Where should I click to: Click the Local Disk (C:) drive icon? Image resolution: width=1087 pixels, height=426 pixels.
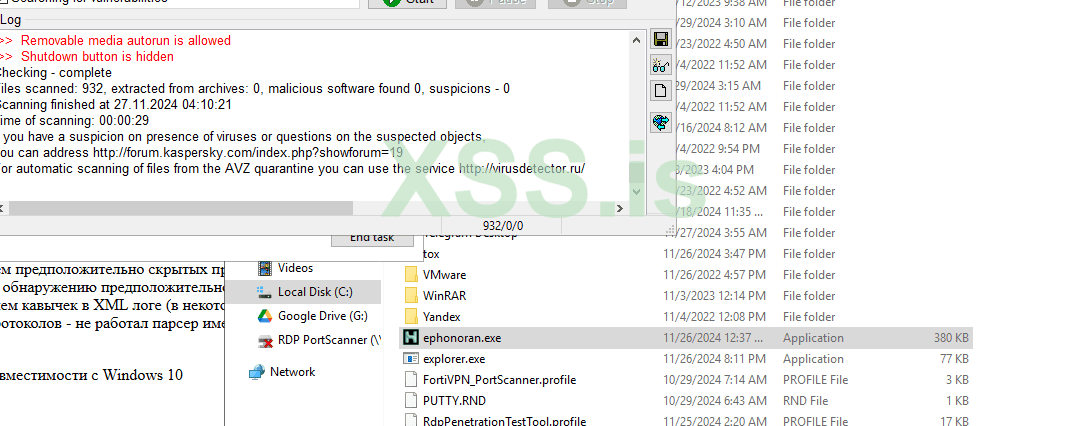[x=264, y=292]
